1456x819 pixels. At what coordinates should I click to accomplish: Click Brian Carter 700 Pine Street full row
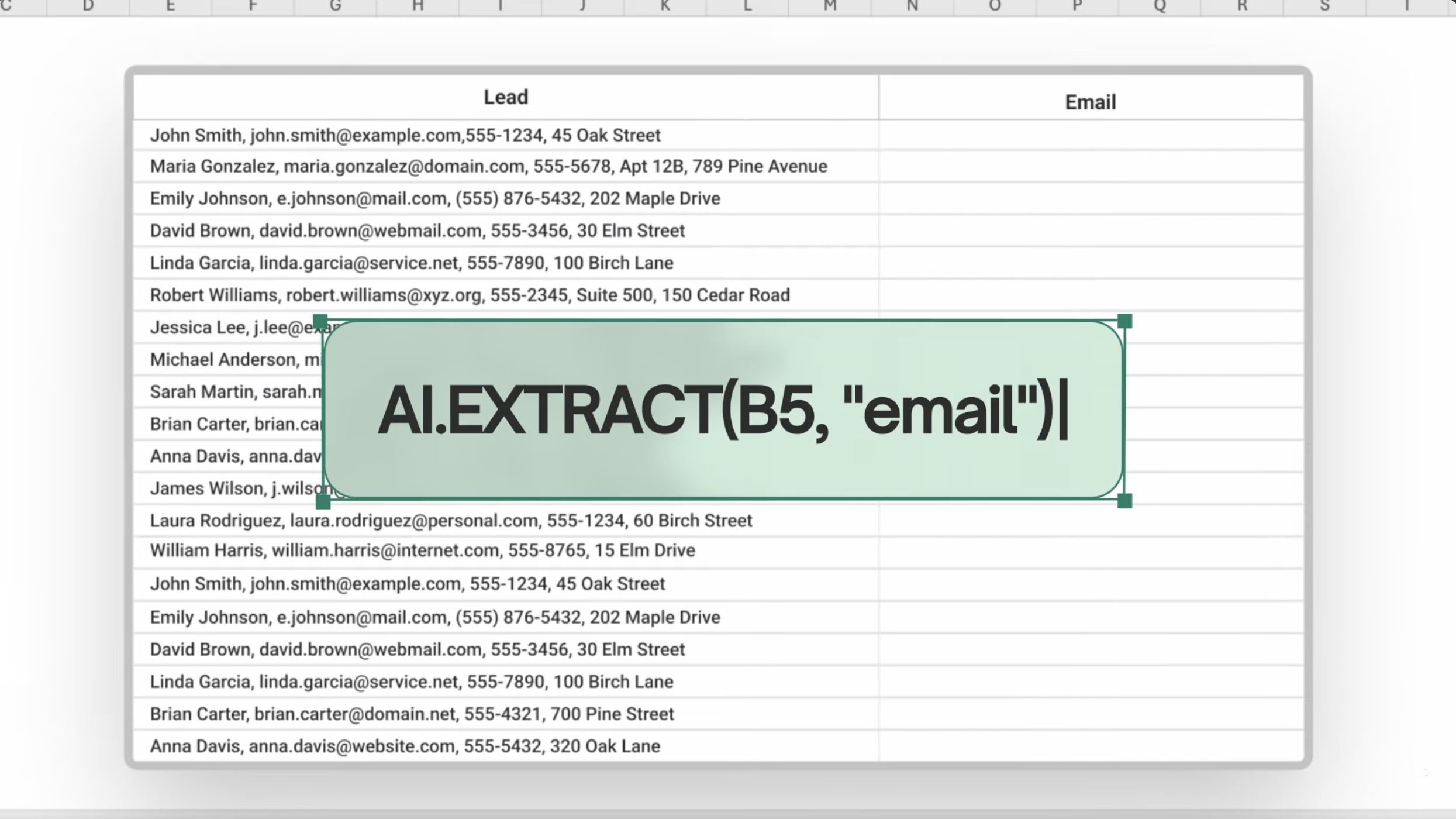[x=411, y=714]
